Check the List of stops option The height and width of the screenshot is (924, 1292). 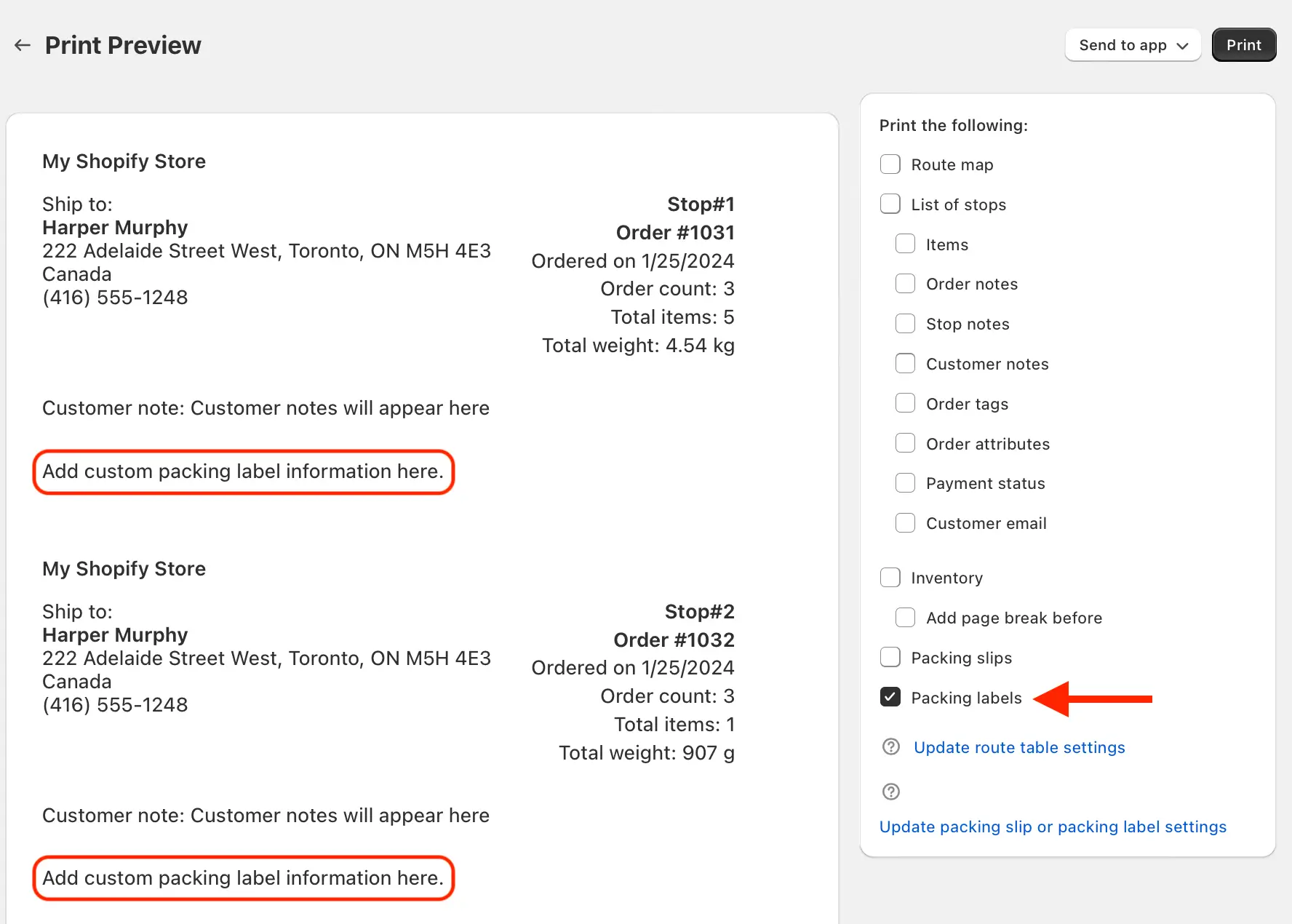point(890,204)
